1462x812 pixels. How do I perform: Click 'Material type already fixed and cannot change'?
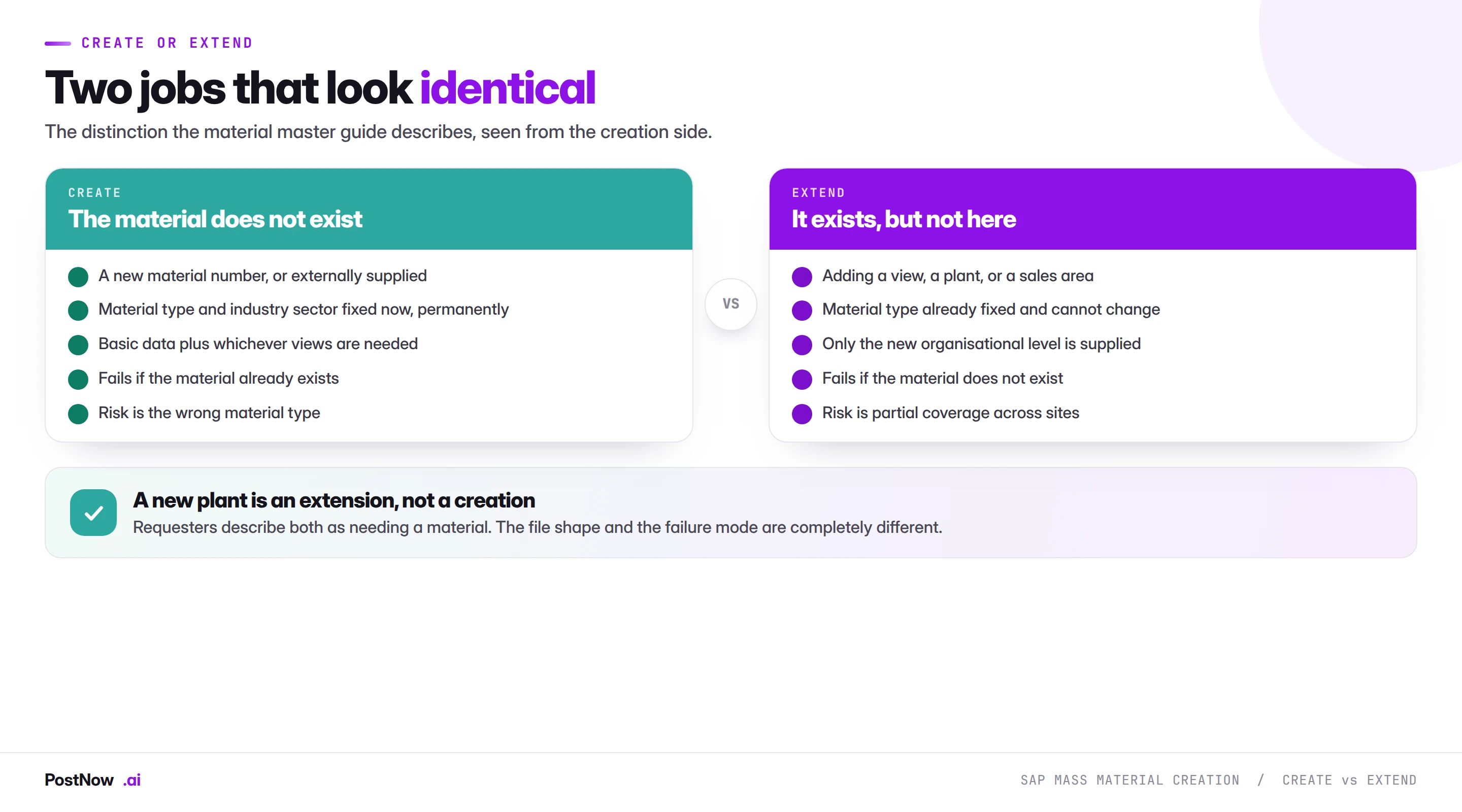click(x=991, y=309)
